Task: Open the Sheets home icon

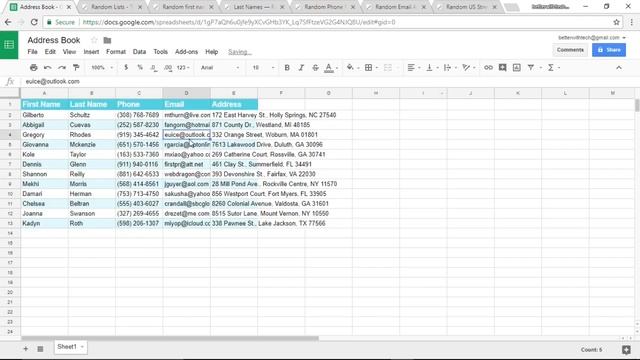Action: (9, 45)
